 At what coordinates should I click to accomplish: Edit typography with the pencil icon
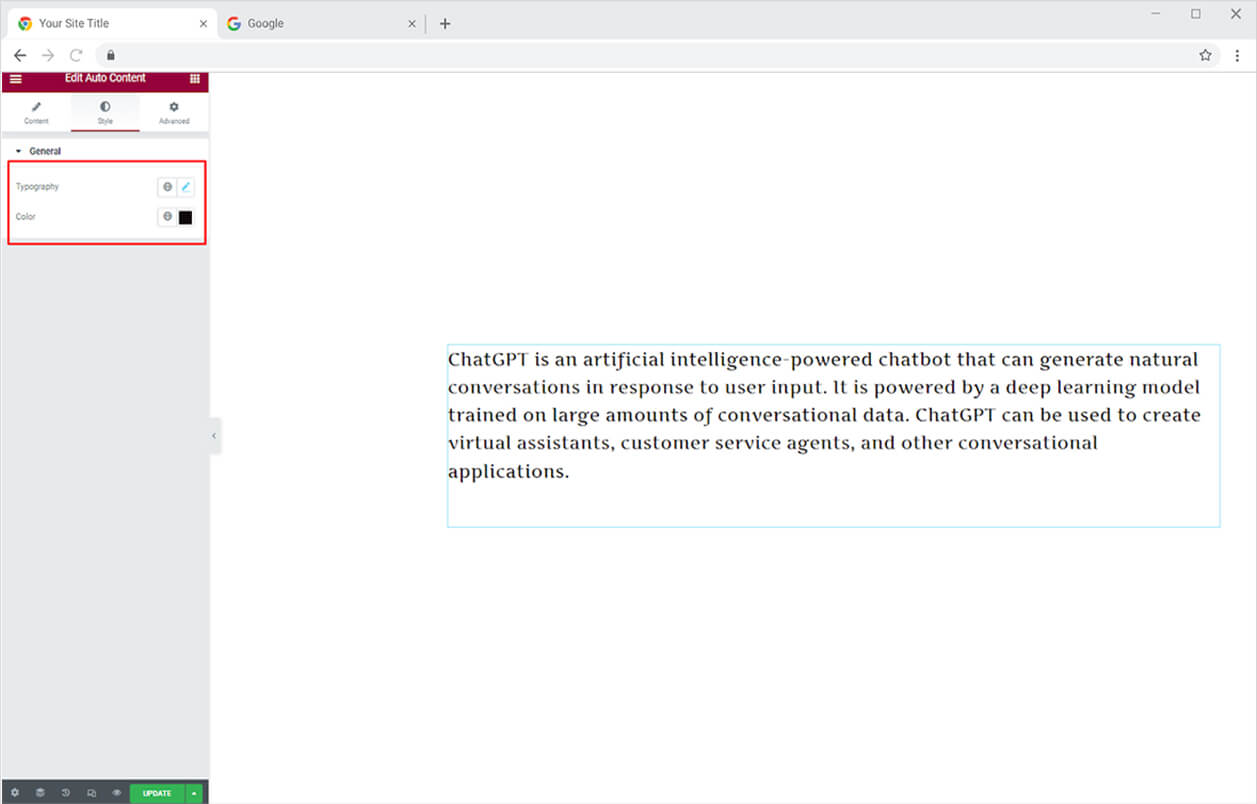(x=185, y=187)
